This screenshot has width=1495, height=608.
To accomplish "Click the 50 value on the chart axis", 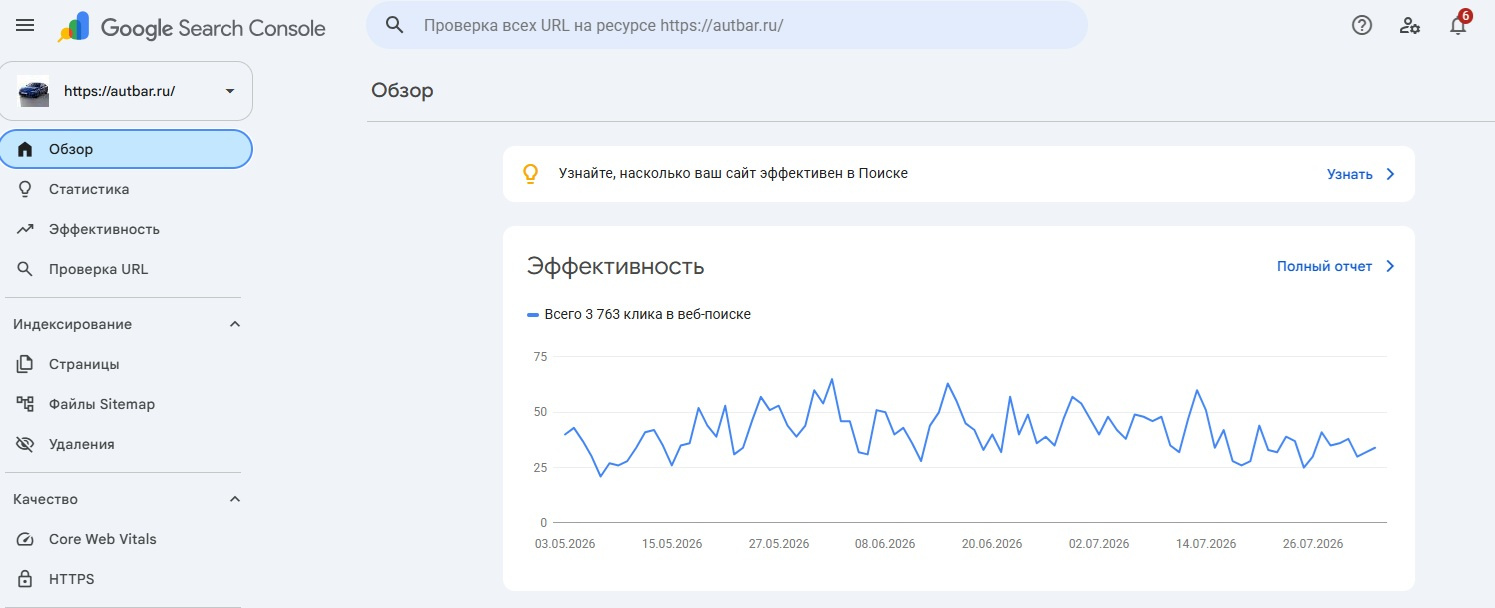I will coord(541,412).
